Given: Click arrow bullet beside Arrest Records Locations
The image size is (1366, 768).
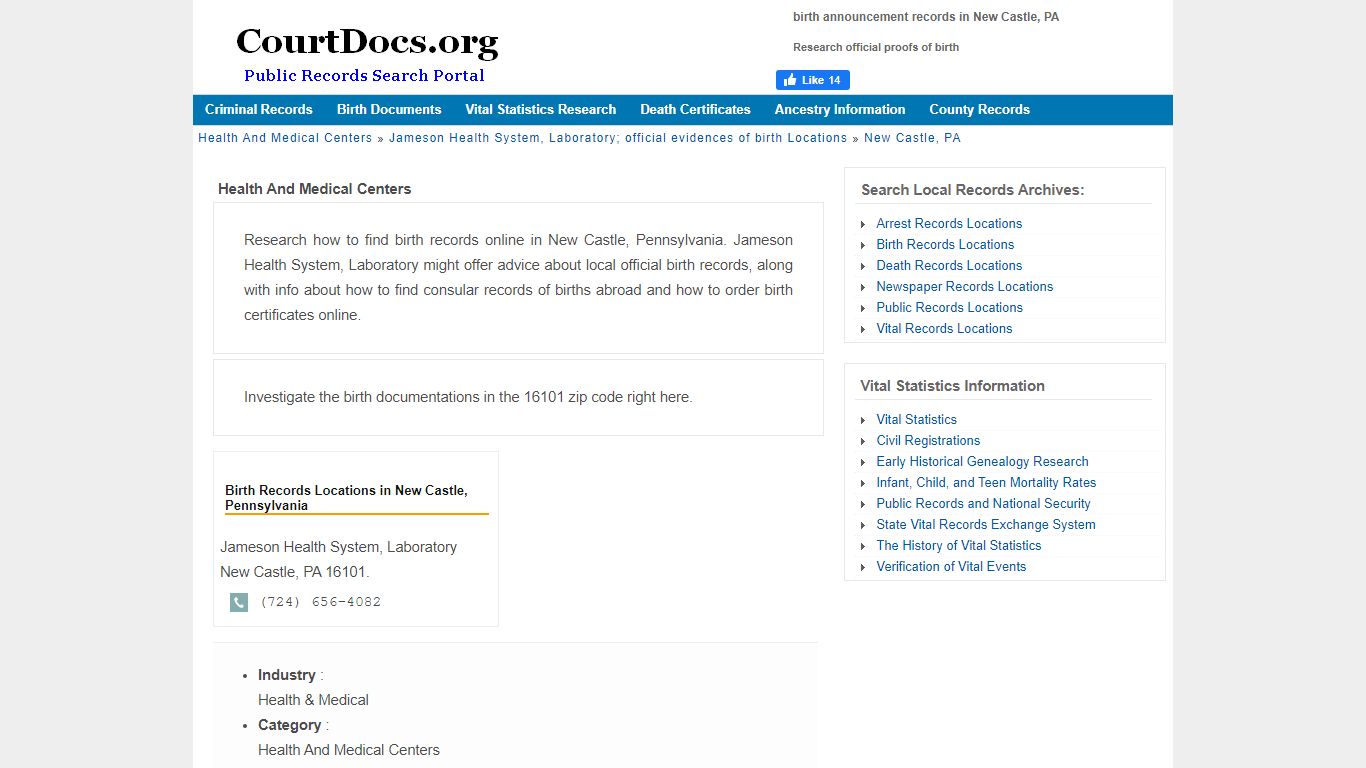Looking at the screenshot, I should click(x=863, y=224).
